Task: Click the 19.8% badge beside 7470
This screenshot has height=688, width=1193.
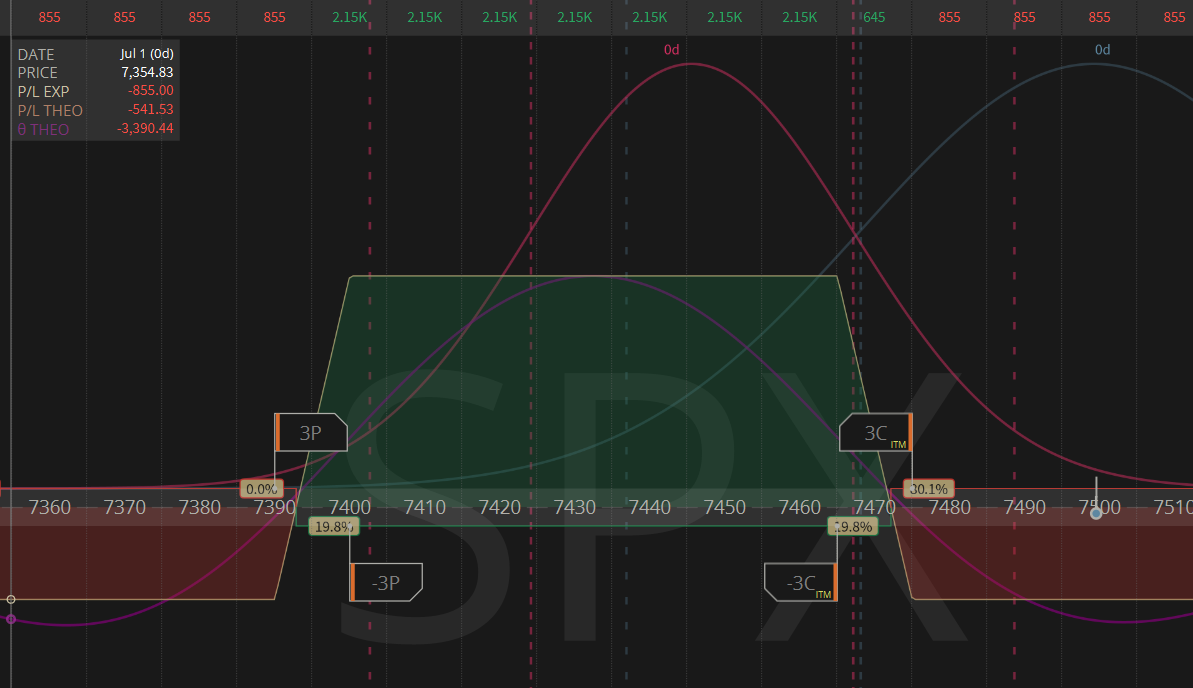Action: pyautogui.click(x=853, y=526)
